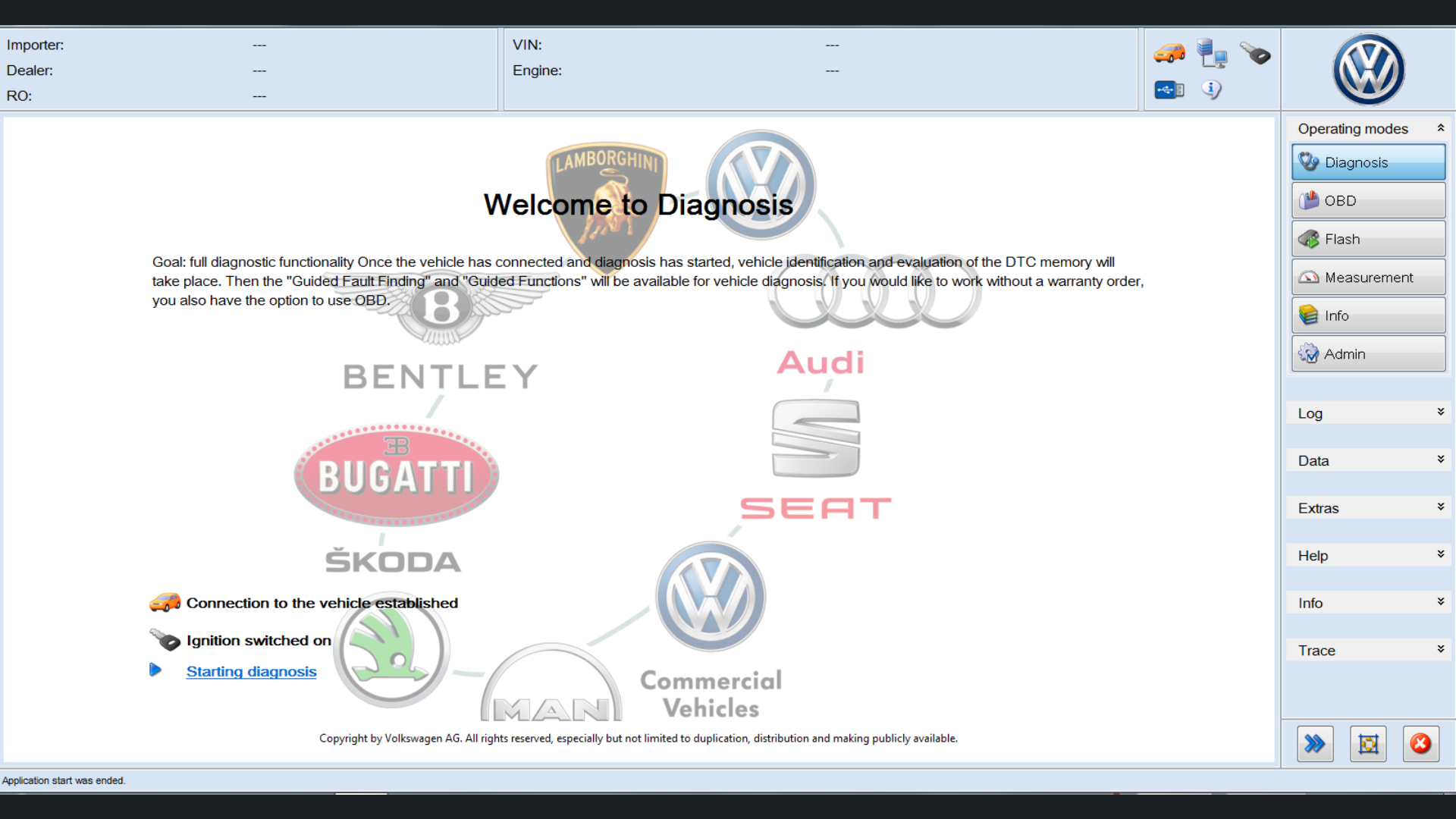Click the ignition key icon in header
This screenshot has width=1456, height=819.
pos(1255,53)
